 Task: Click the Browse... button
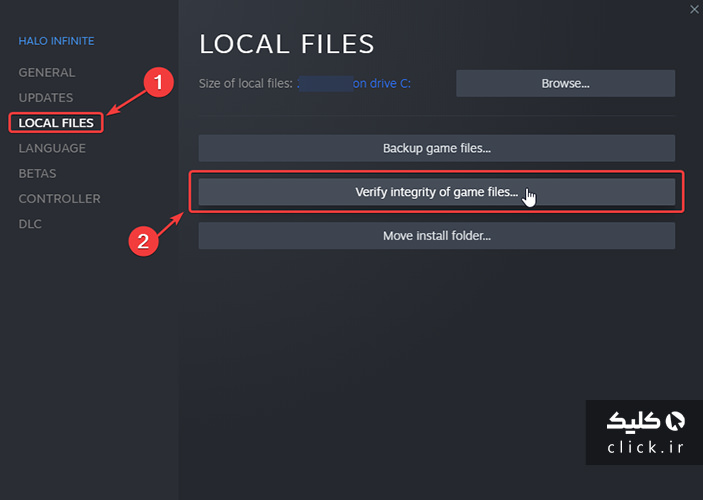pyautogui.click(x=565, y=83)
